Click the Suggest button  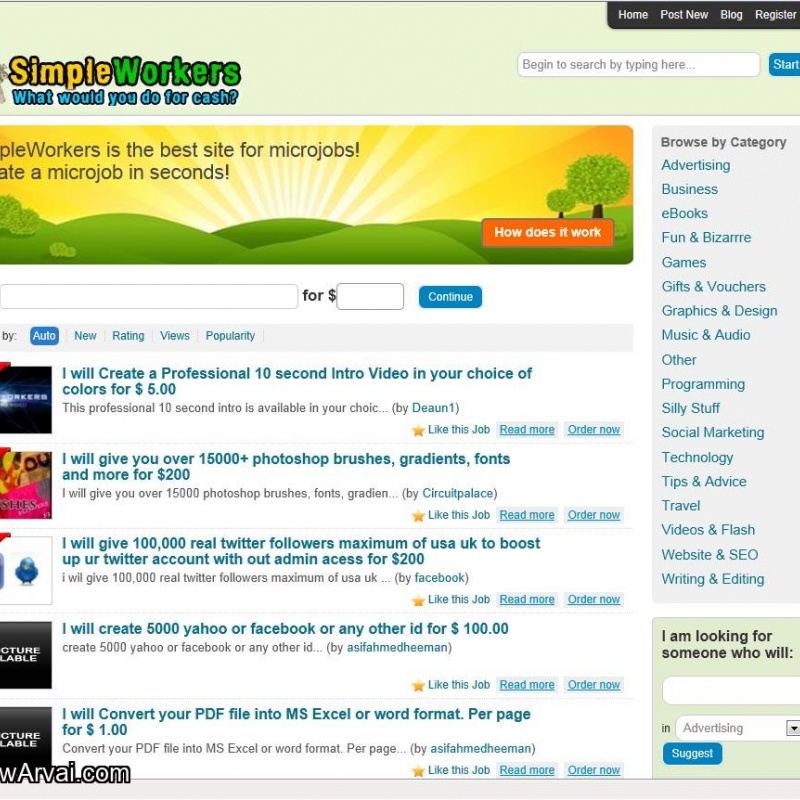[692, 753]
